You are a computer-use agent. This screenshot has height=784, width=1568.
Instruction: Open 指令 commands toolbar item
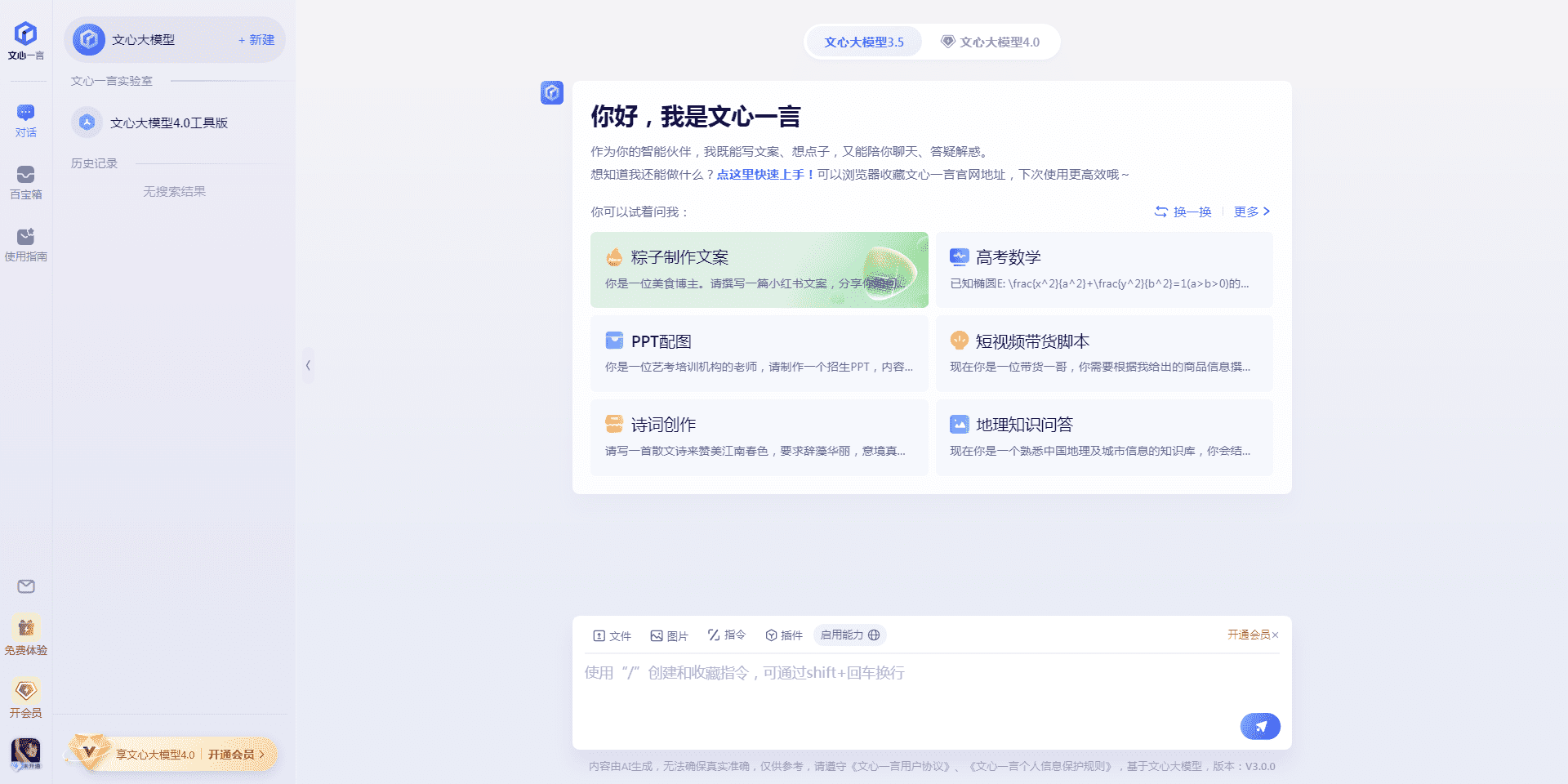[727, 635]
